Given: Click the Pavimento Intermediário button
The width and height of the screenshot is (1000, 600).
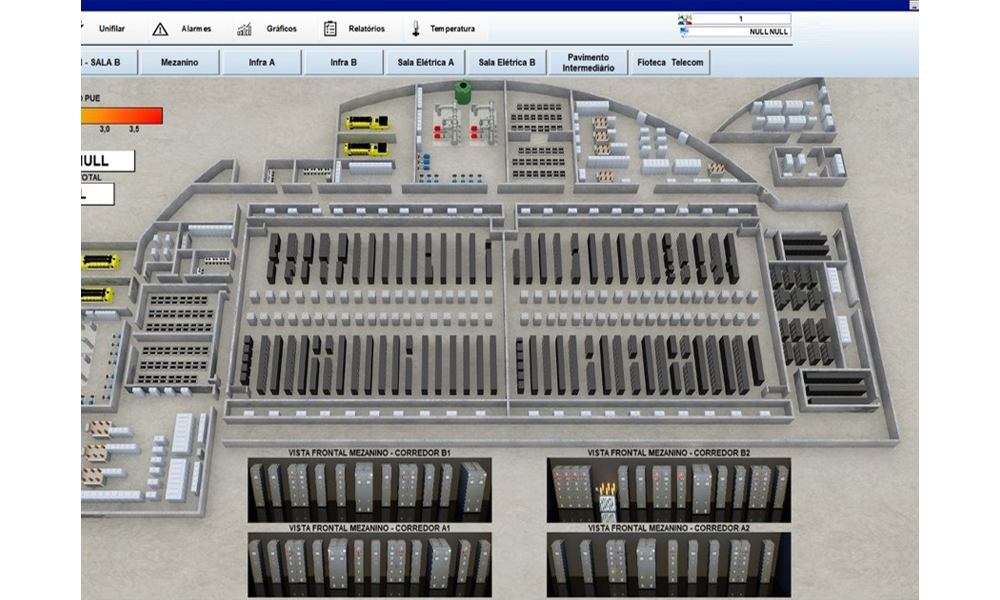Looking at the screenshot, I should [x=588, y=62].
